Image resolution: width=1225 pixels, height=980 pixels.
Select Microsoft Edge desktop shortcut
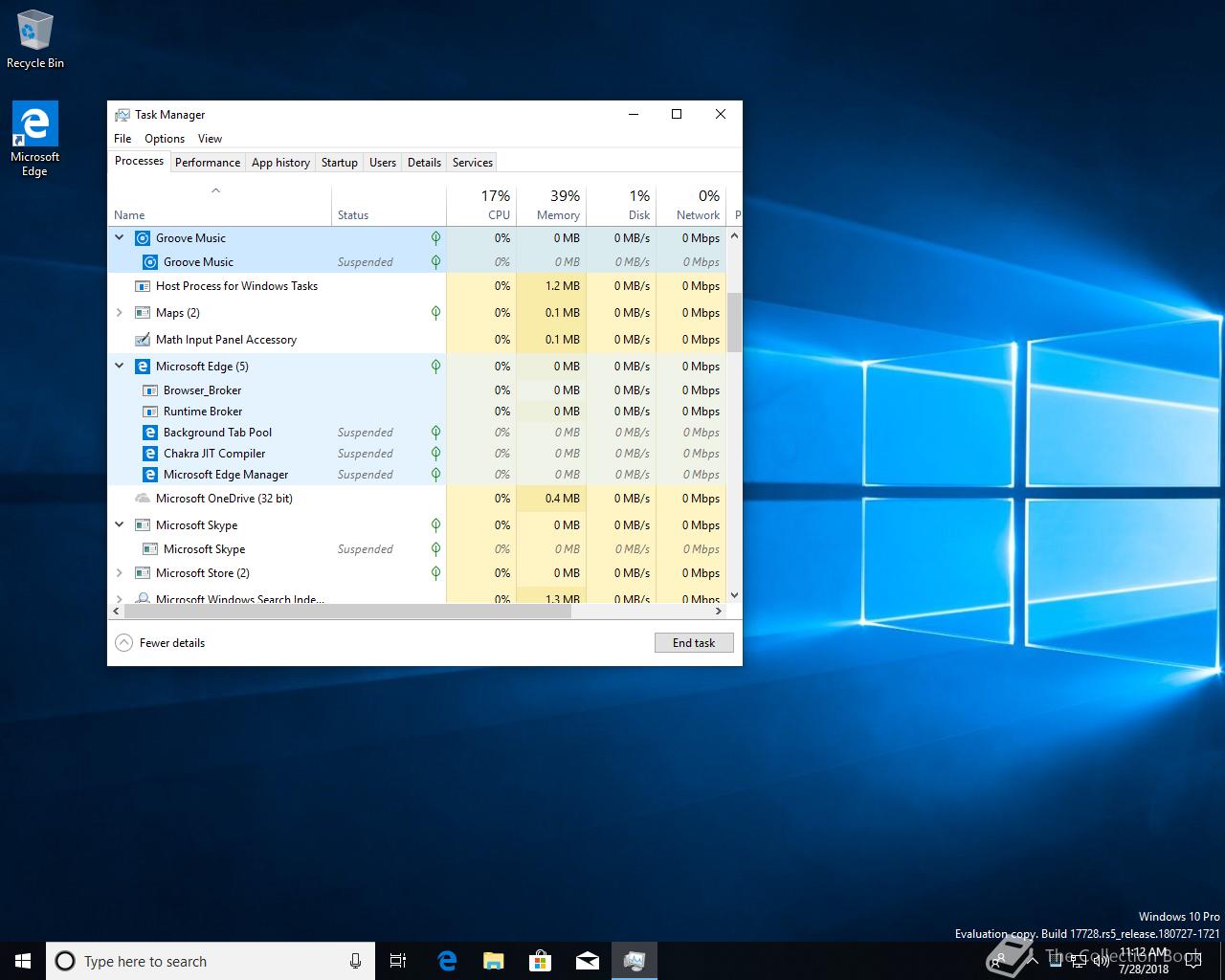coord(34,140)
